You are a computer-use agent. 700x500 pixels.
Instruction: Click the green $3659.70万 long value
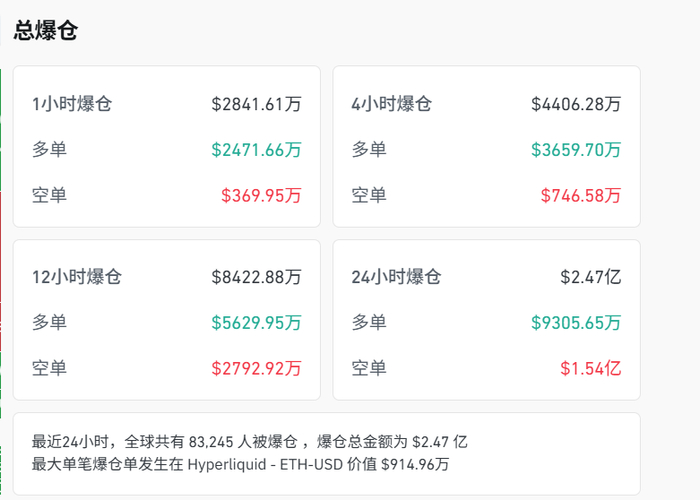[576, 149]
